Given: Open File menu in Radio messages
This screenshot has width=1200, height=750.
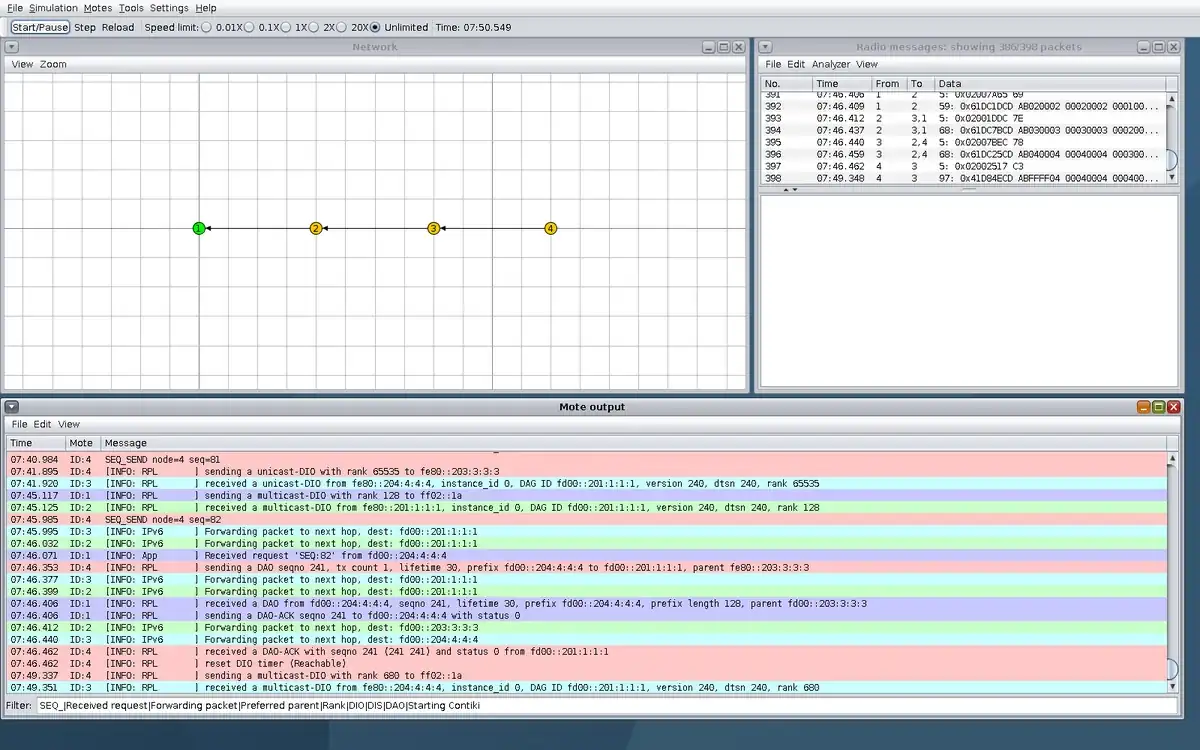Looking at the screenshot, I should (773, 64).
